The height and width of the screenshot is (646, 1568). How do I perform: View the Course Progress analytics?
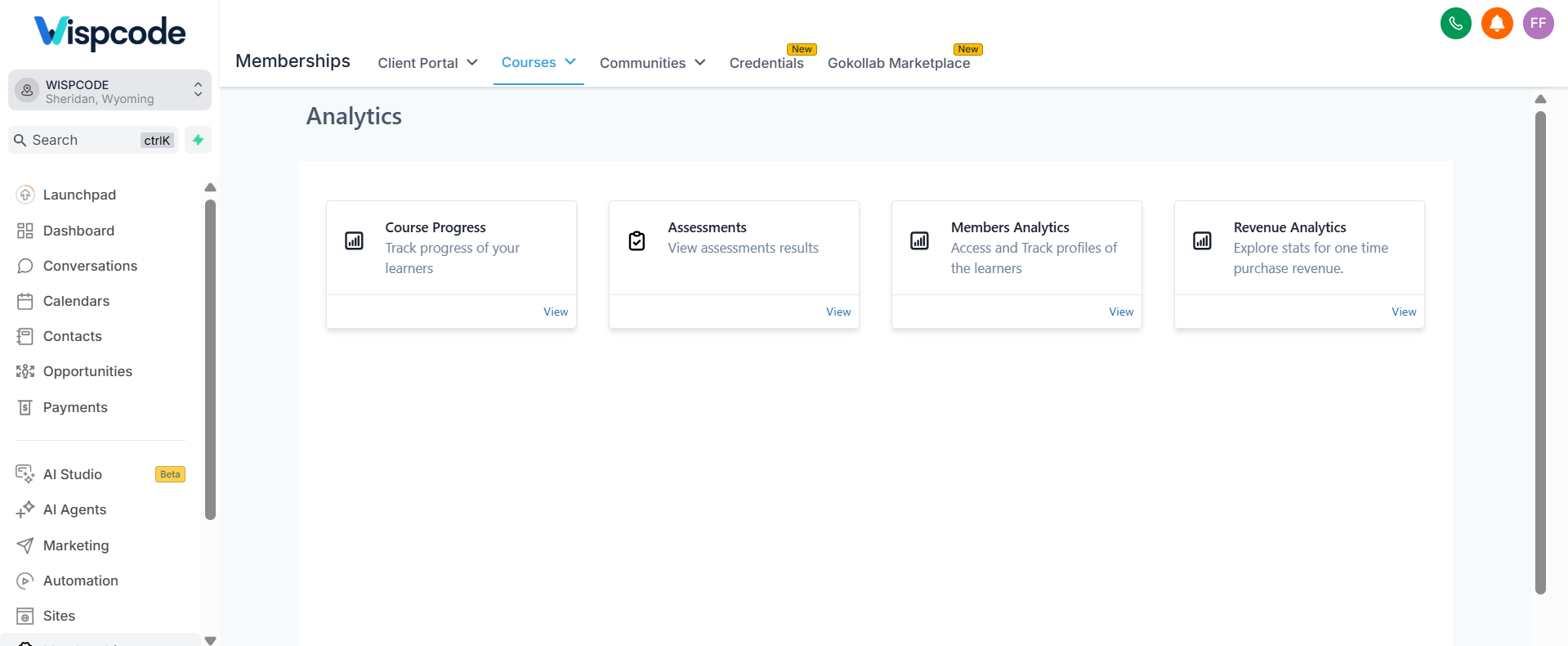(556, 312)
